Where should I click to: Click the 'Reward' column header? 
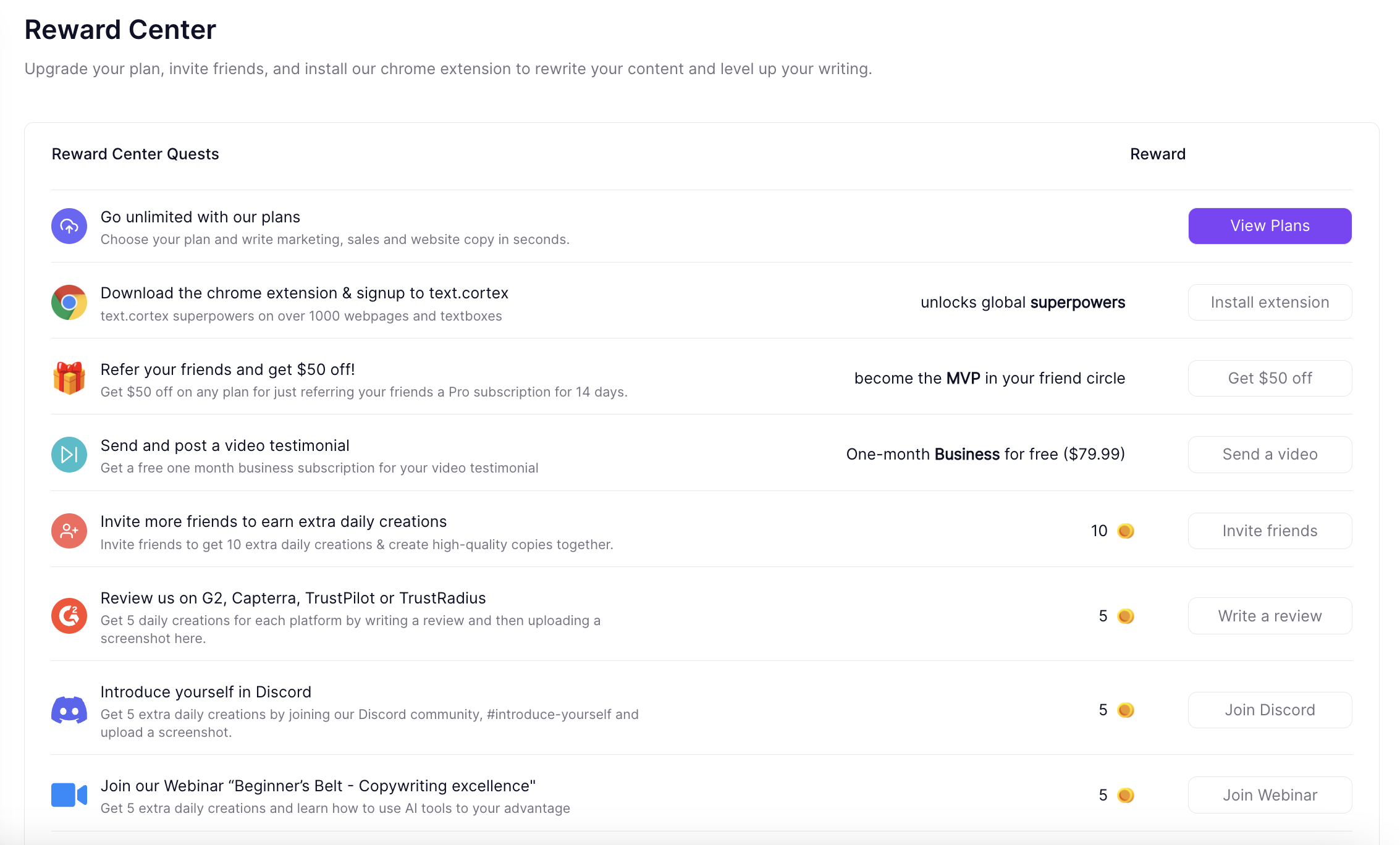coord(1158,154)
